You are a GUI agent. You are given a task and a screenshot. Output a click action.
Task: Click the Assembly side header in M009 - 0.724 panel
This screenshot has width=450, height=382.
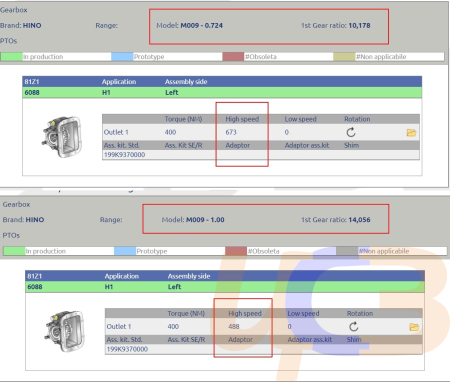click(x=186, y=82)
